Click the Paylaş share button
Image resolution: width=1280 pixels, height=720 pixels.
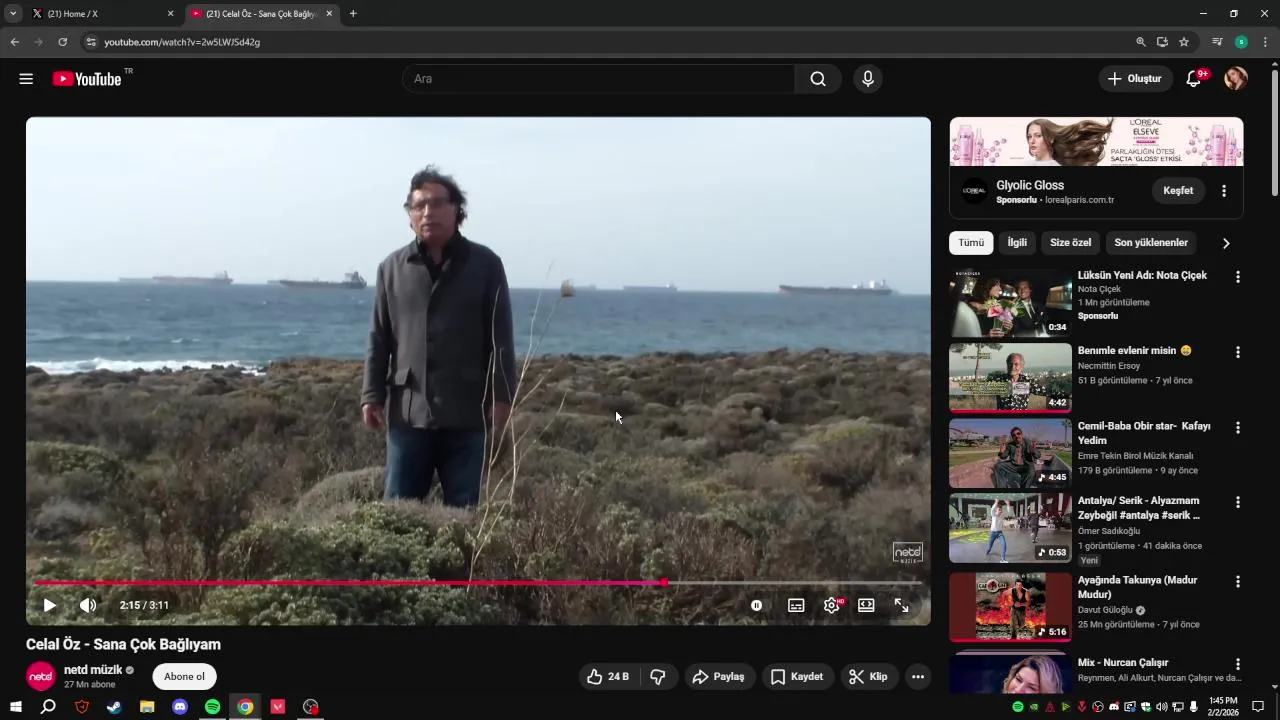[719, 677]
